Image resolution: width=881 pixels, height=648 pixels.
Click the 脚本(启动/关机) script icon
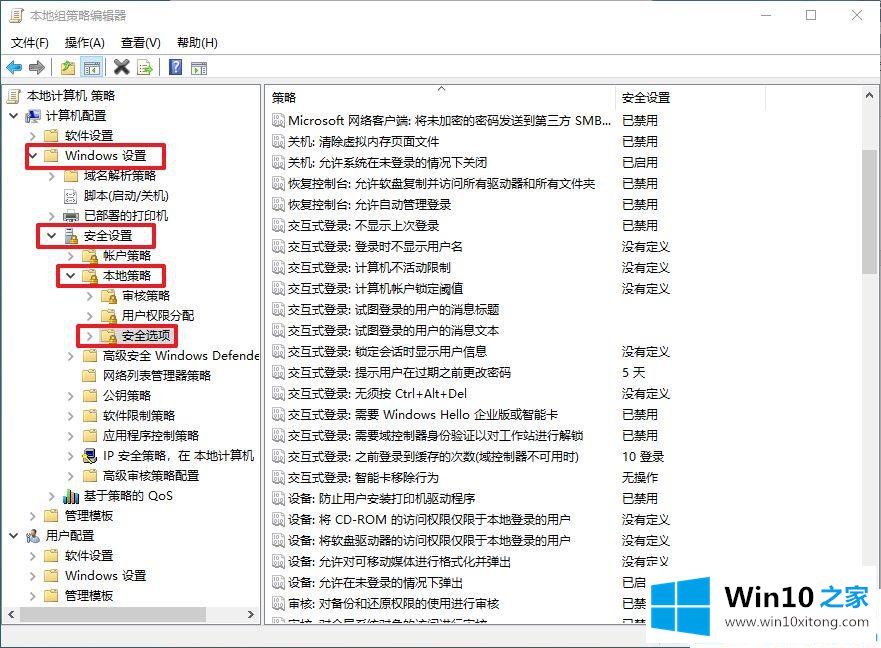coord(71,196)
